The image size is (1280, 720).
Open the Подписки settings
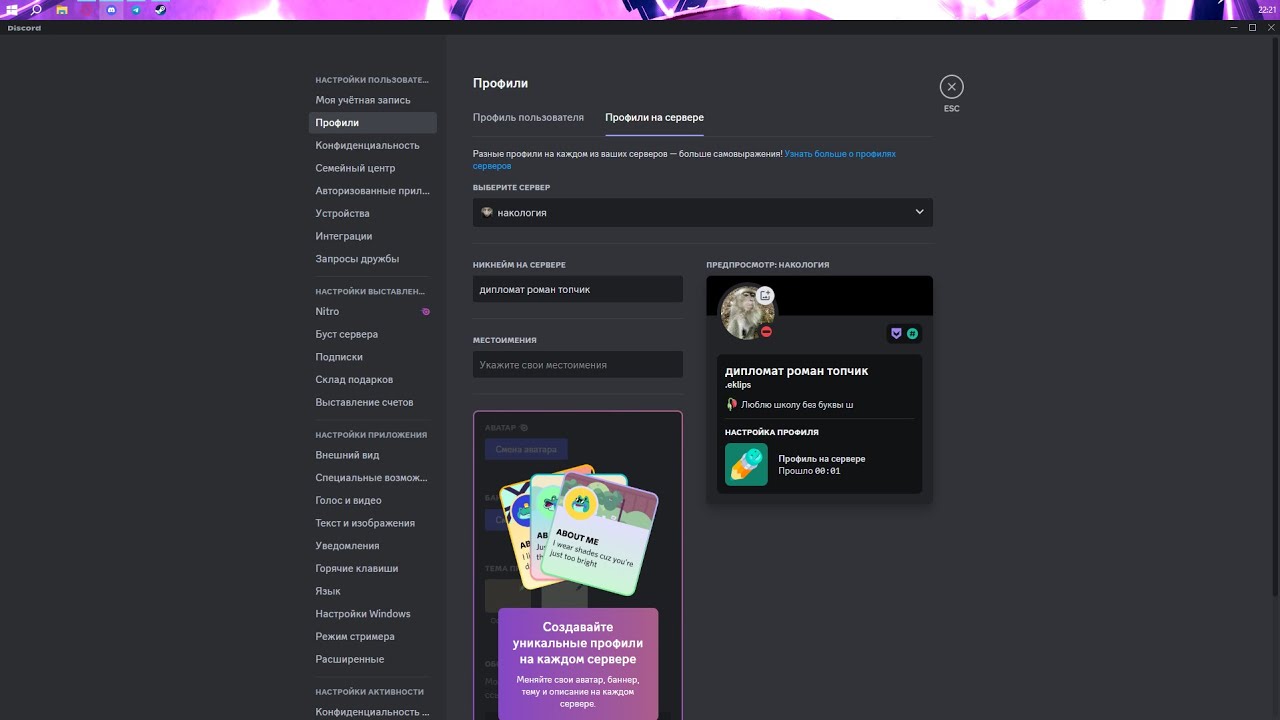[x=372, y=357]
